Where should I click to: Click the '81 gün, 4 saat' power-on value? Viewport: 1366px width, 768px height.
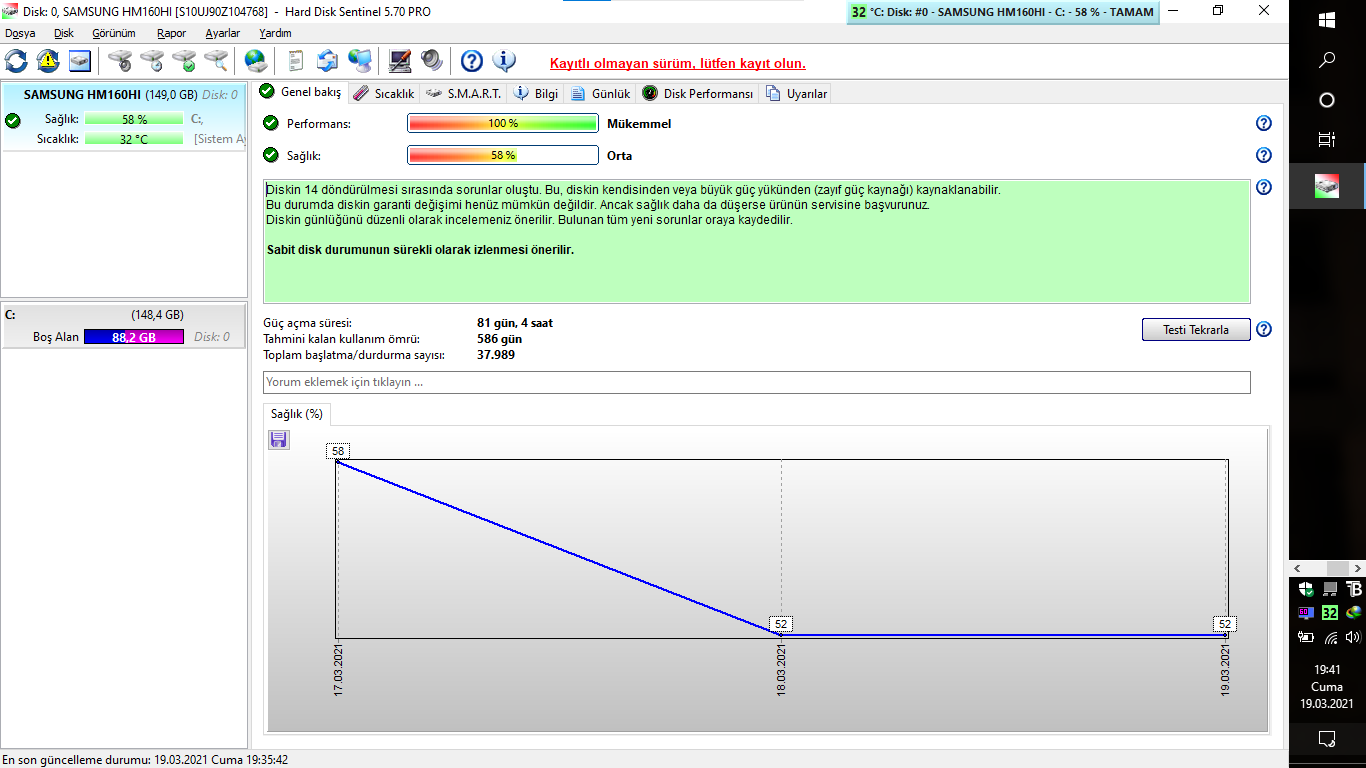click(515, 323)
